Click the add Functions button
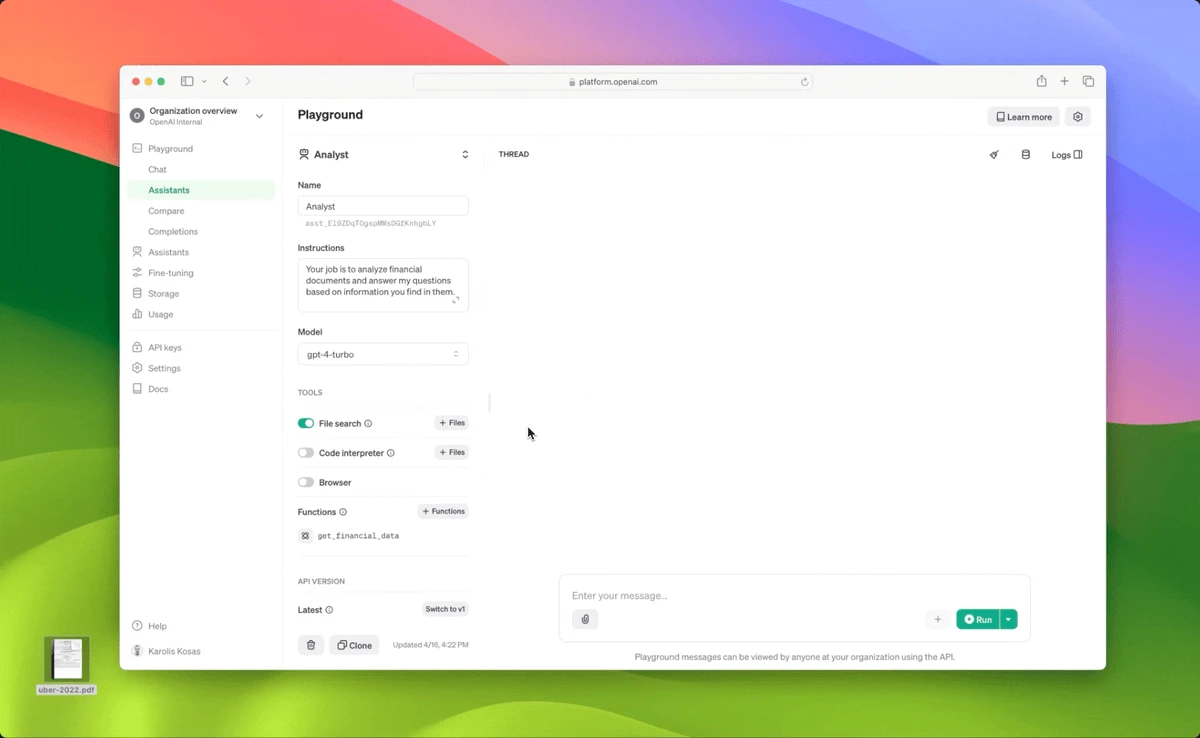 pyautogui.click(x=444, y=511)
